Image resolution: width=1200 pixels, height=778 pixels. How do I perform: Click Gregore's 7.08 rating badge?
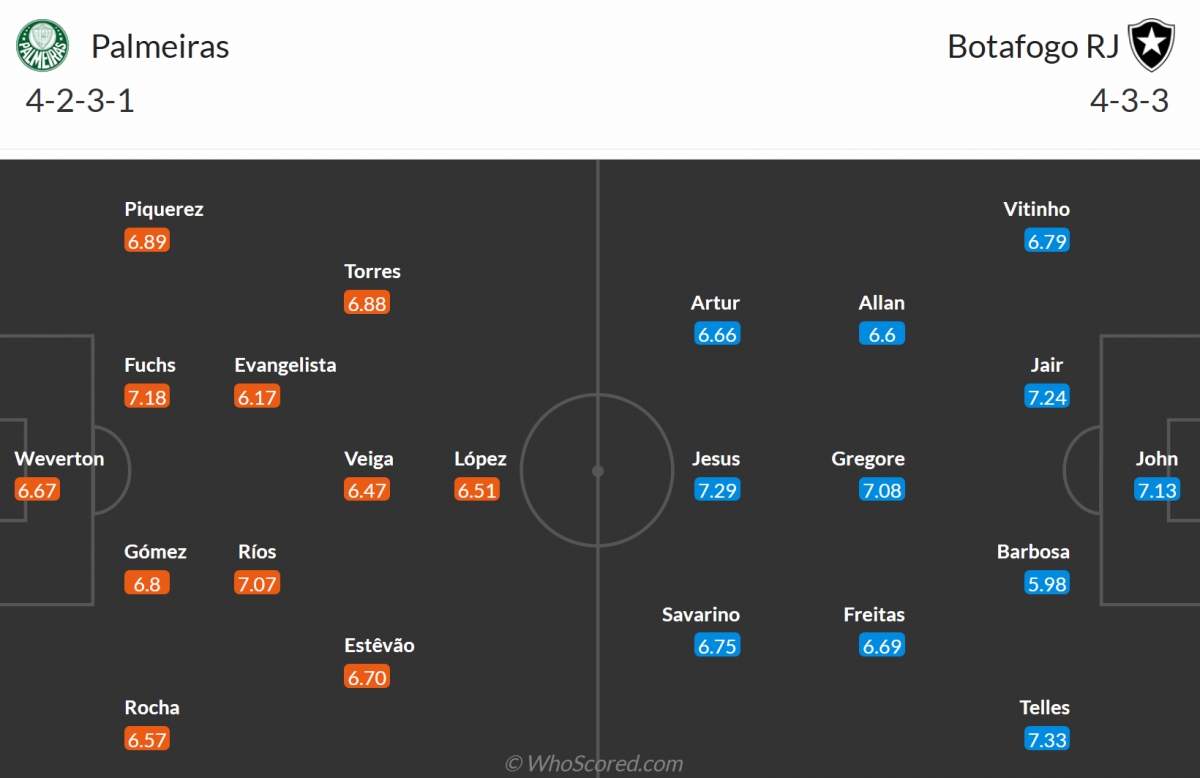pyautogui.click(x=882, y=490)
